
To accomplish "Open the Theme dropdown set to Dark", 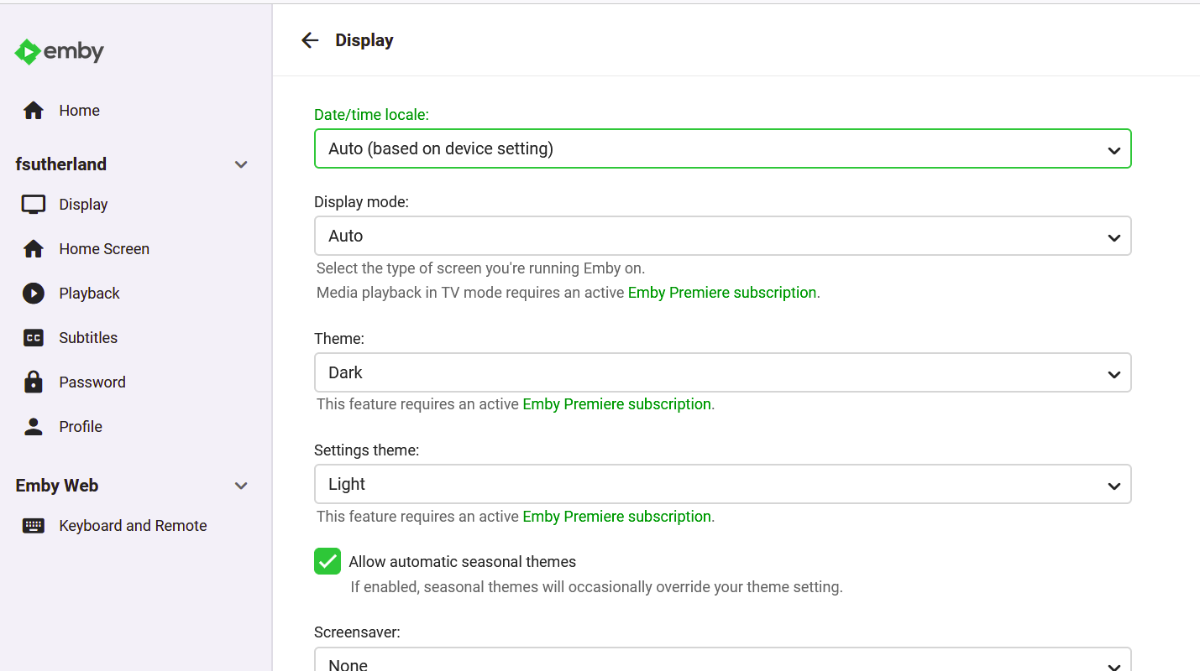I will tap(722, 372).
